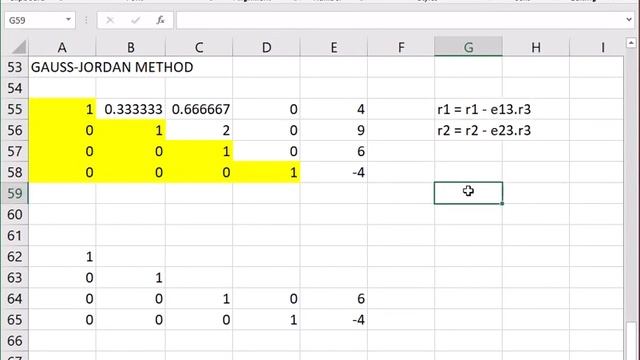This screenshot has height=360, width=640.
Task: Select row 62 header
Action: [14, 257]
